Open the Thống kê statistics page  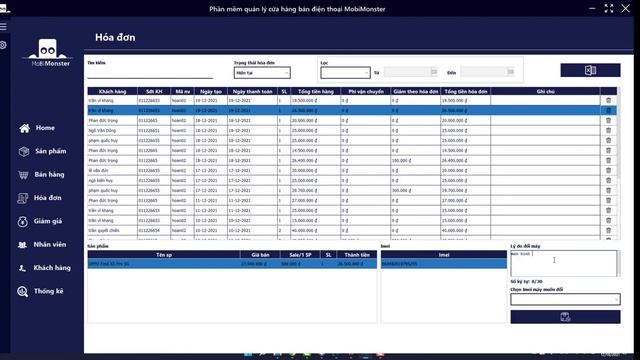(x=40, y=291)
